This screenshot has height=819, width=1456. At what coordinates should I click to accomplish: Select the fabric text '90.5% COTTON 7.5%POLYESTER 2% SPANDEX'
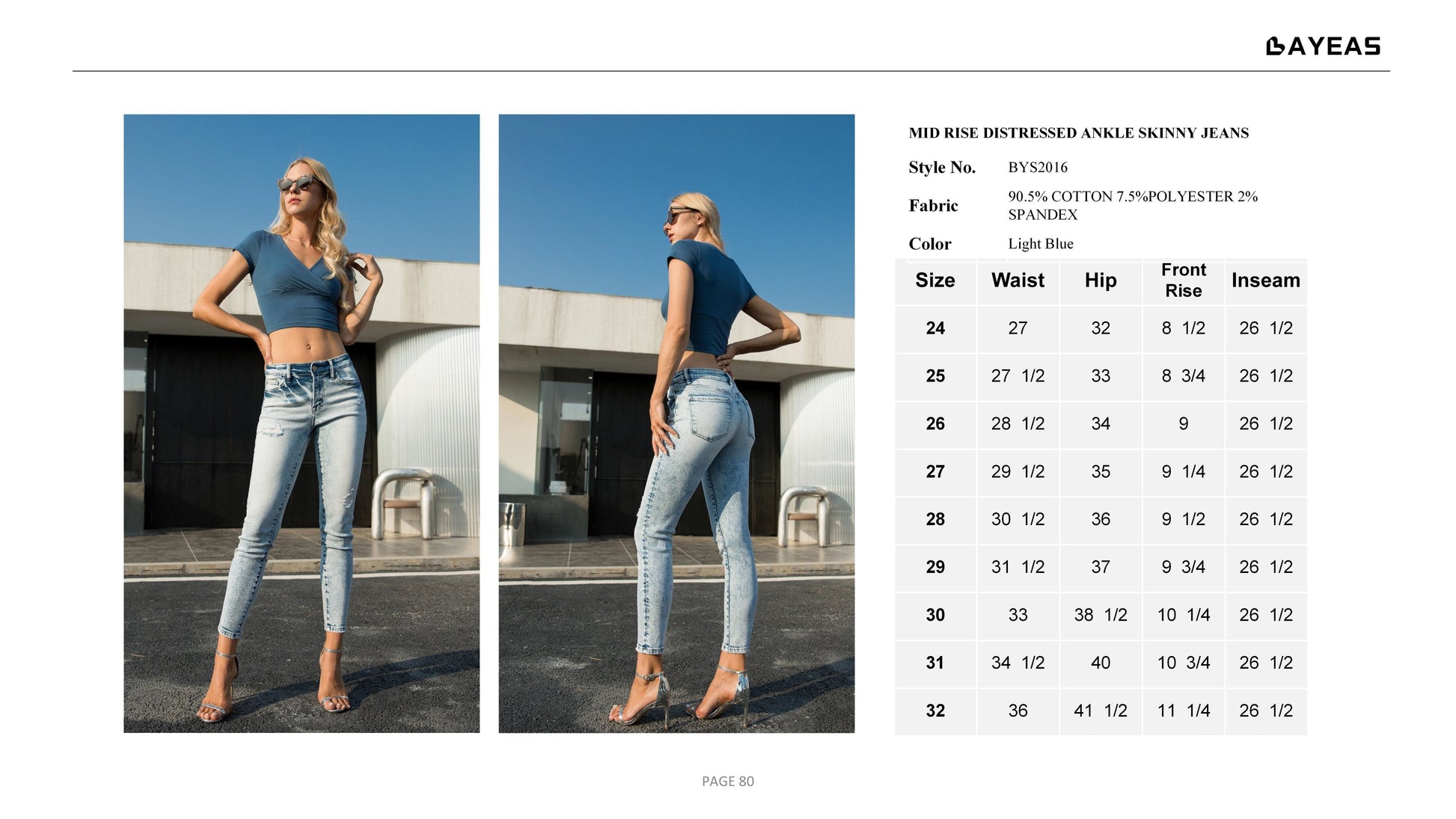[x=1133, y=206]
